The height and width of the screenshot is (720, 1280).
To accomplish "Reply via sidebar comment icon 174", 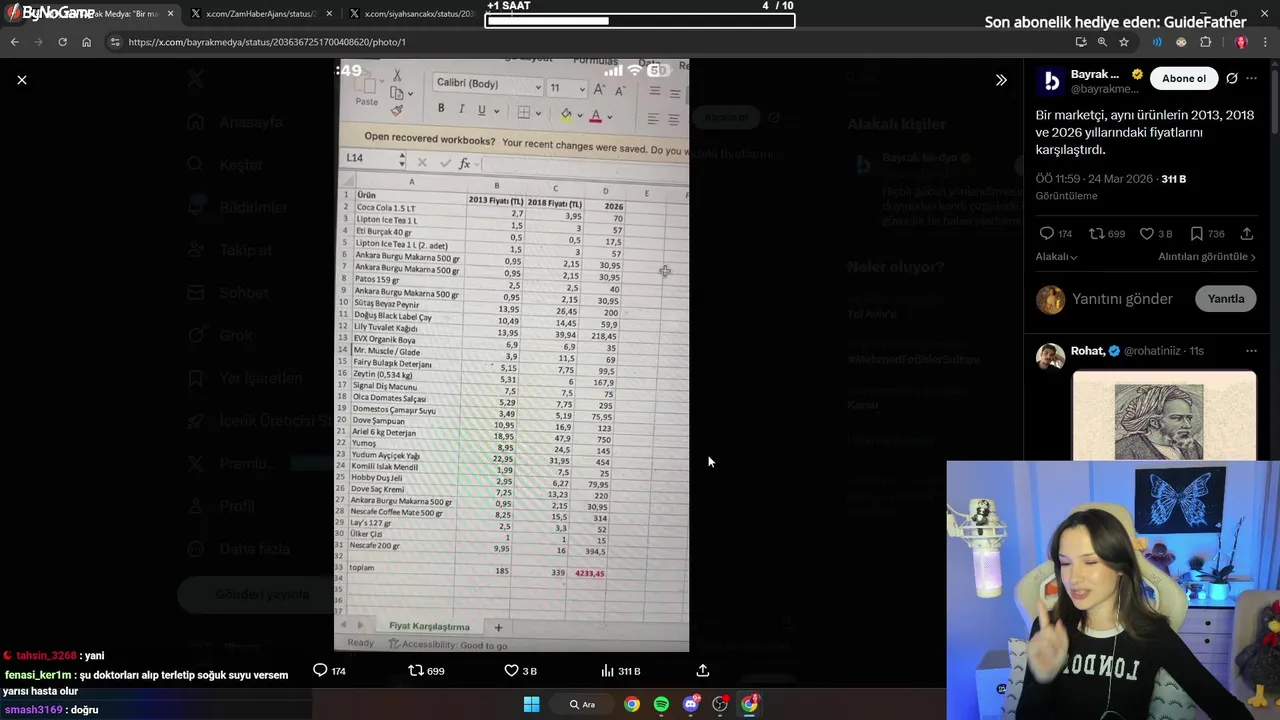I will tap(1056, 234).
